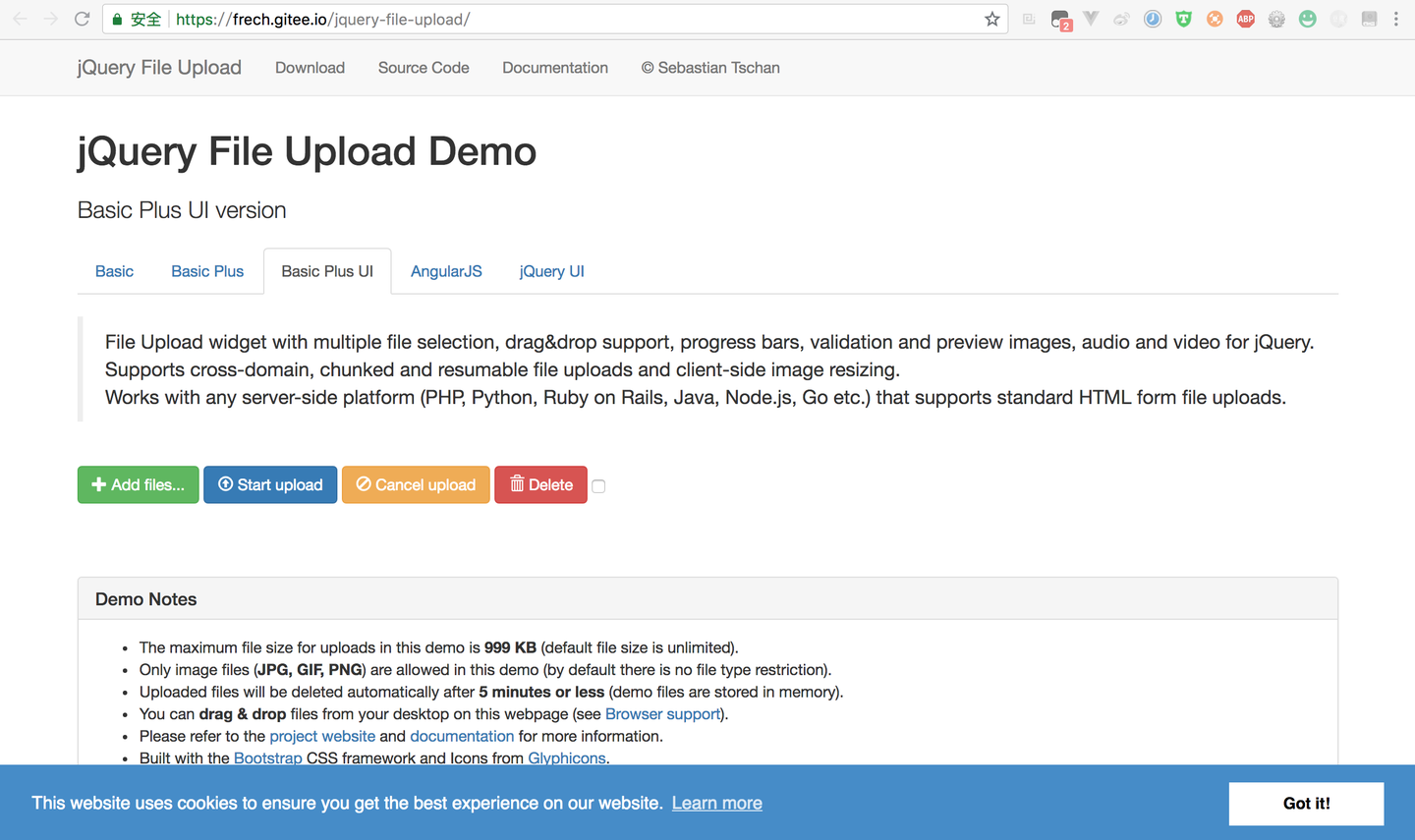Dismiss cookies notice with Got it!
Viewport: 1415px width, 840px height.
pos(1306,803)
